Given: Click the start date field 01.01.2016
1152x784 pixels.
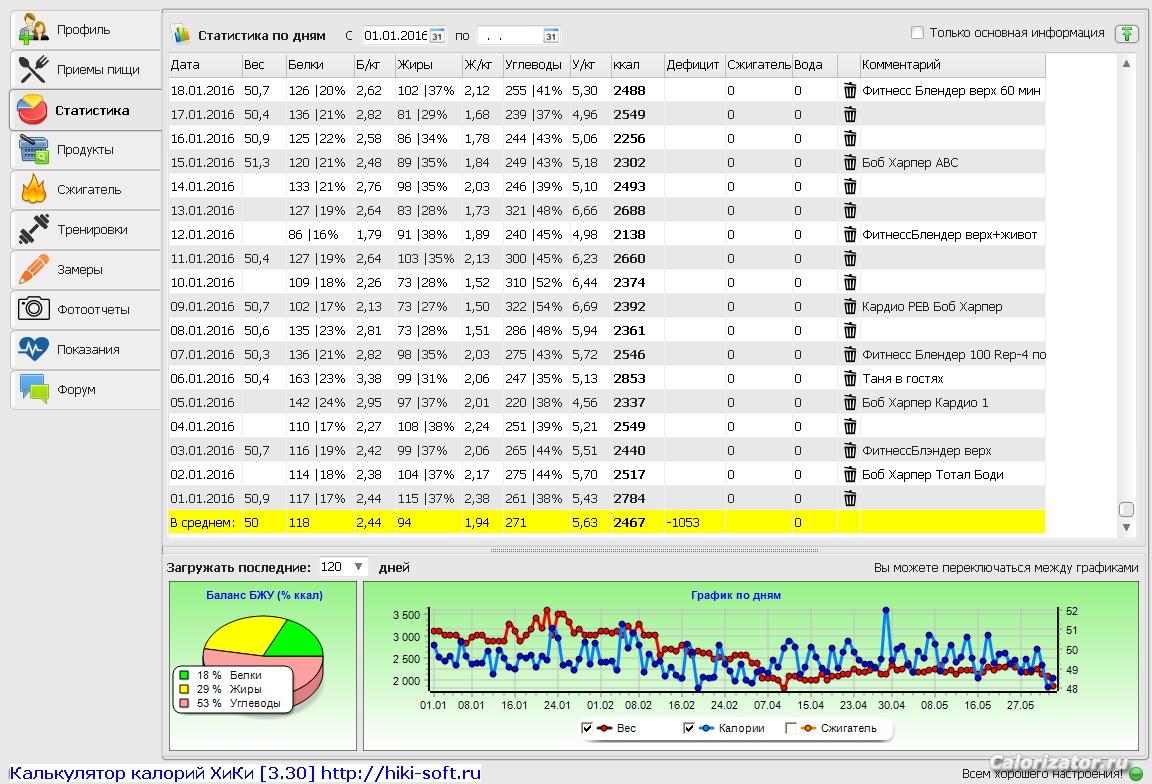Looking at the screenshot, I should coord(395,35).
